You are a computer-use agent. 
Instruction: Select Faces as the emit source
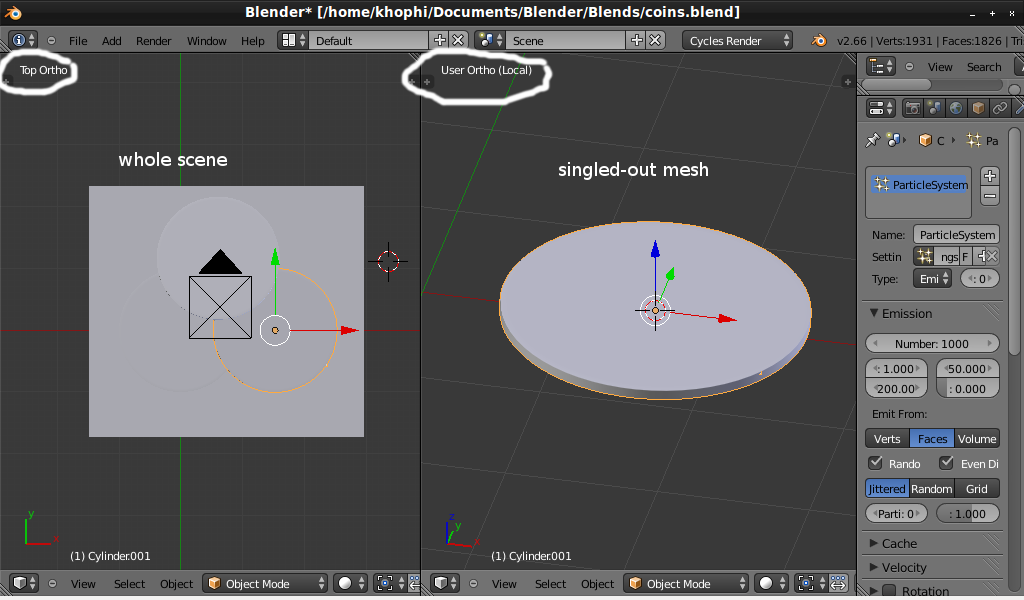click(x=932, y=438)
